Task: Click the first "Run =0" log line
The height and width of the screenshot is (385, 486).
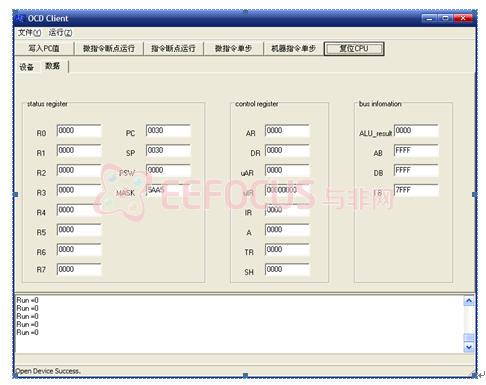Action: tap(27, 300)
